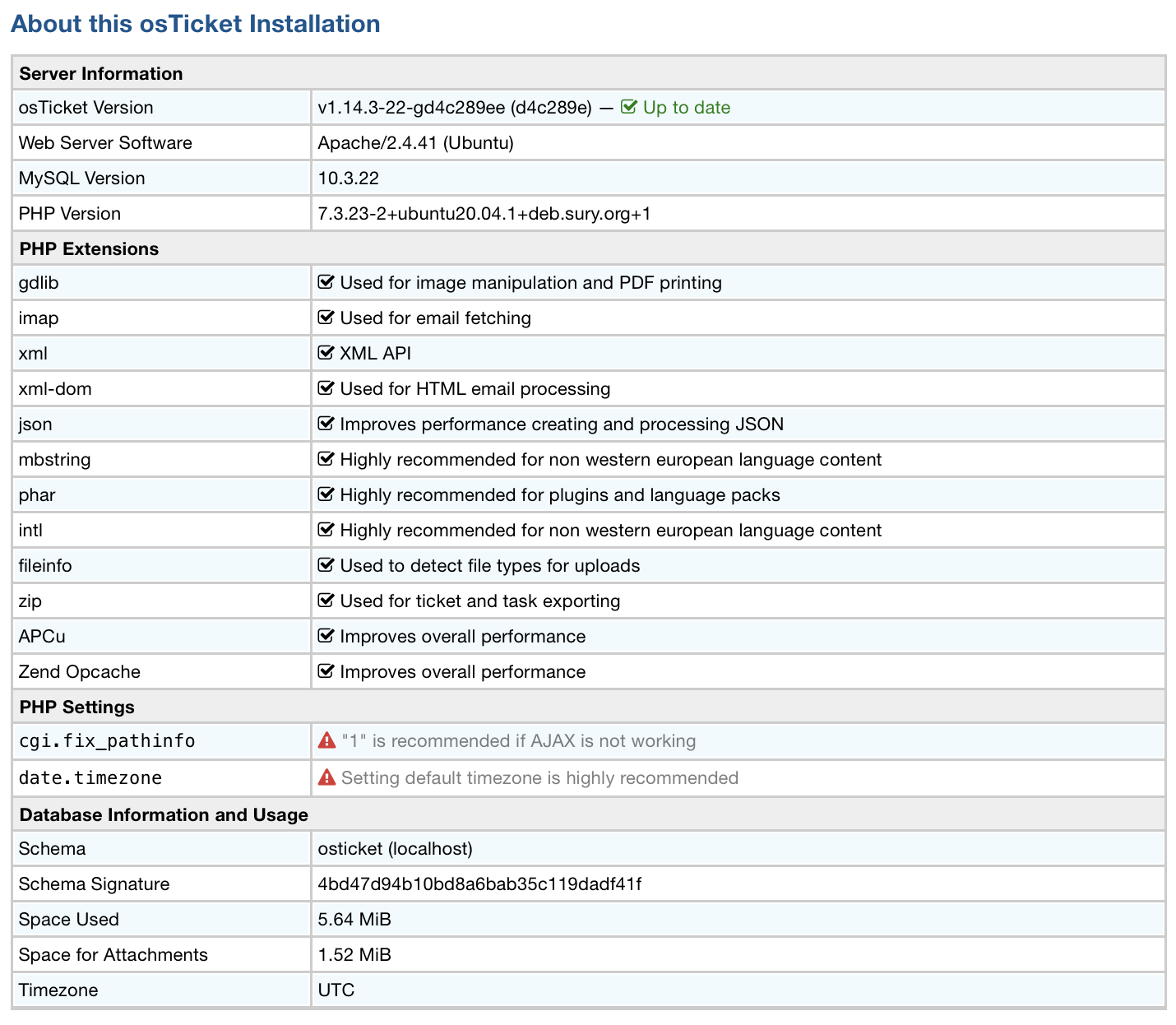Click the 7.3.23-2+ubuntu20.04.1 PHP version value

[x=484, y=214]
